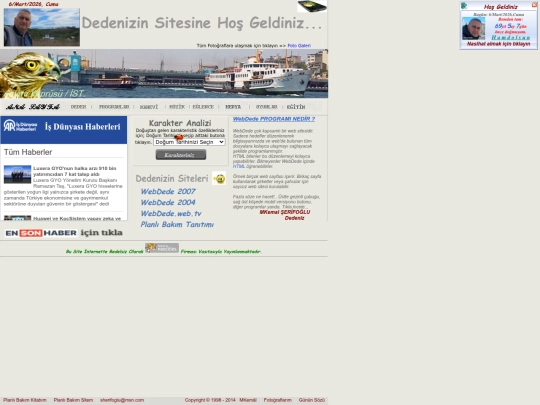Open the WebDede 2004 link
Screen dimensions: 540x405
pos(168,202)
